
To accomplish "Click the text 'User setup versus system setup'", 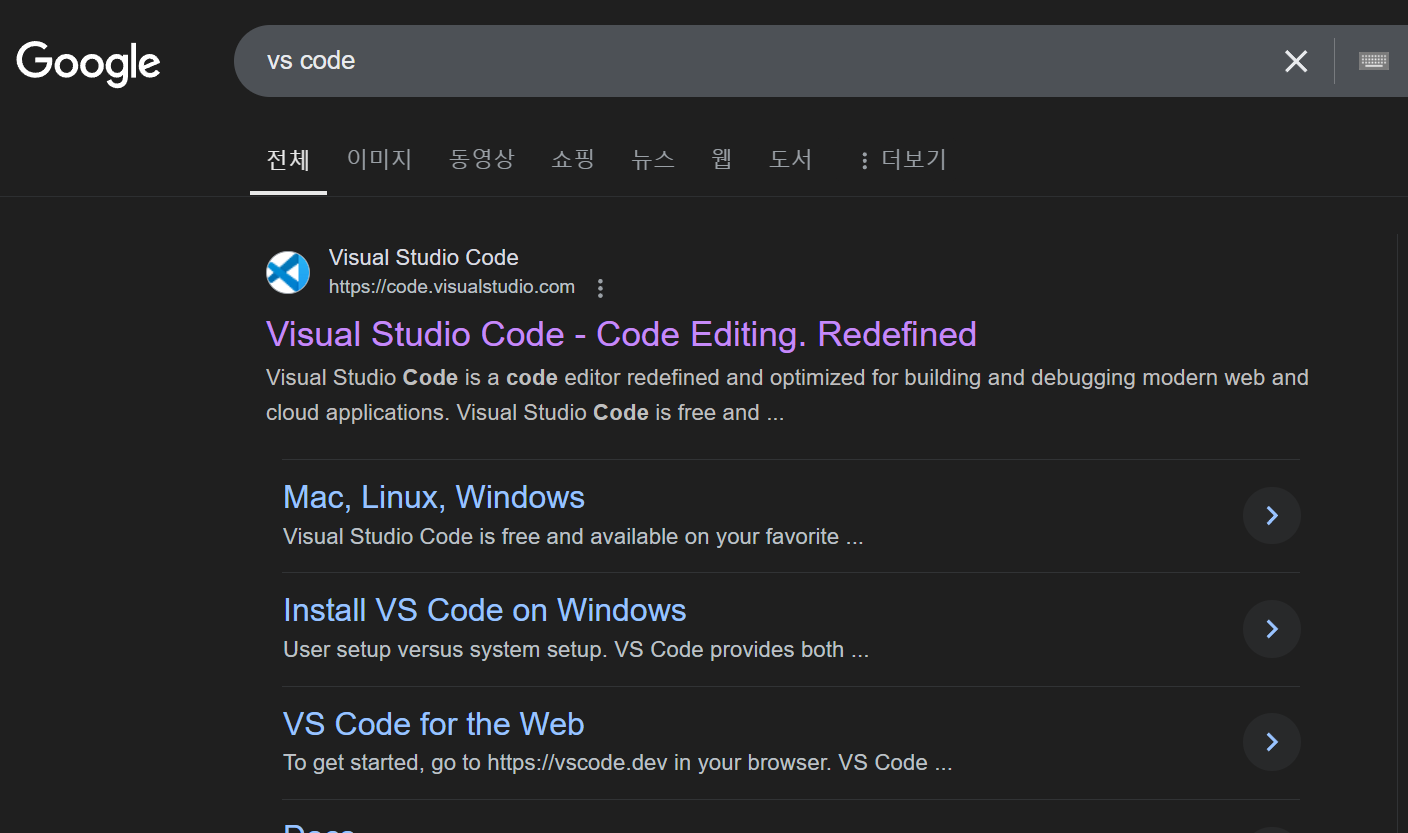I will pos(443,650).
